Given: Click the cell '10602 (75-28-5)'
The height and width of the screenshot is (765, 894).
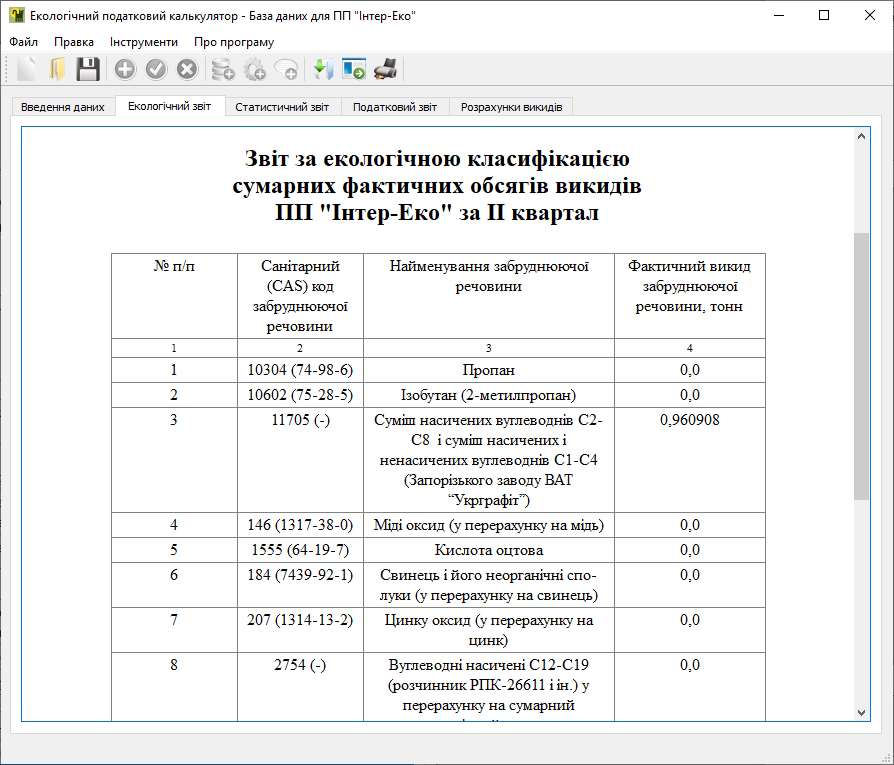Looking at the screenshot, I should point(300,395).
